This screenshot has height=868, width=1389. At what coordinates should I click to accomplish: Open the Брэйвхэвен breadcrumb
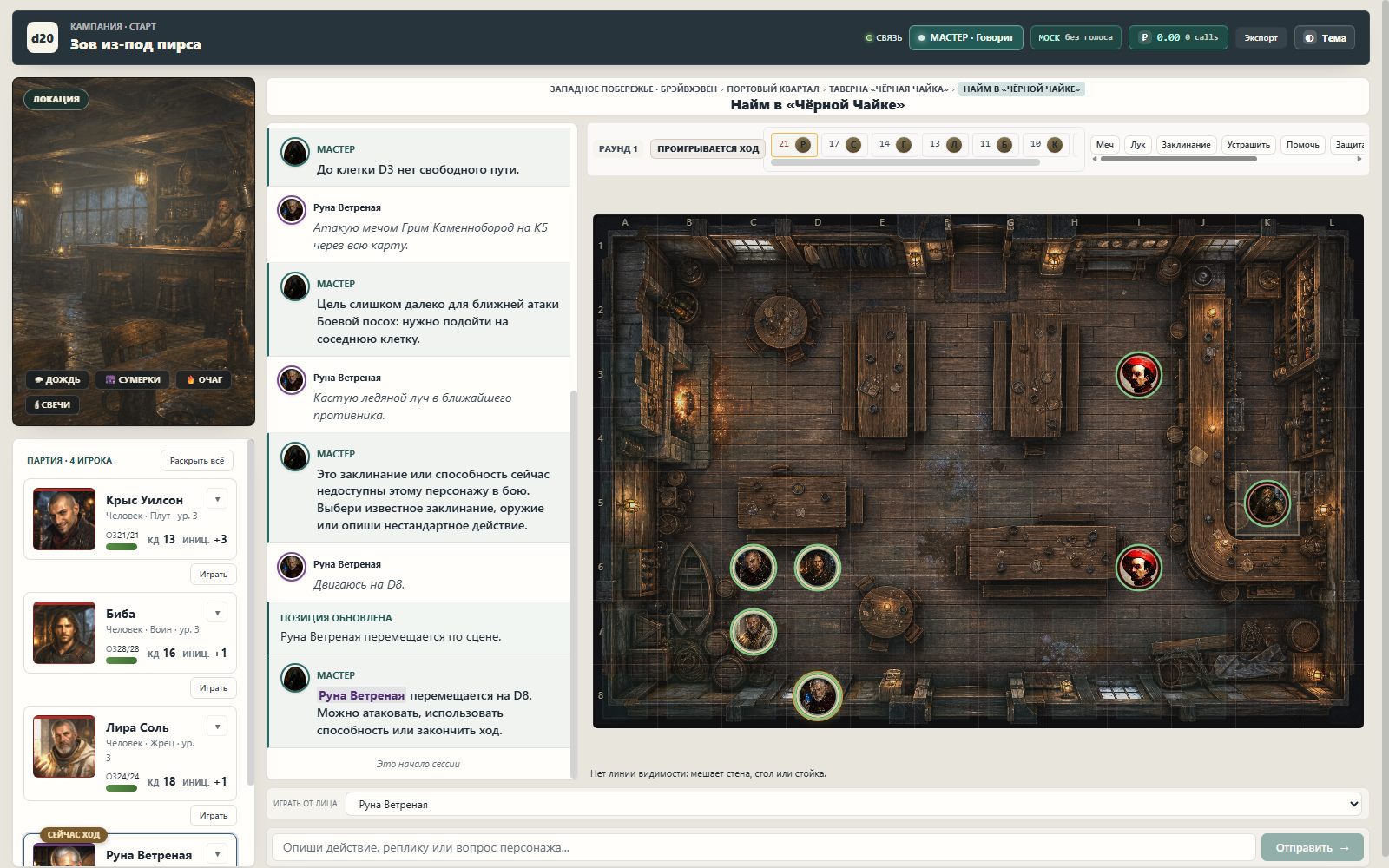point(688,89)
